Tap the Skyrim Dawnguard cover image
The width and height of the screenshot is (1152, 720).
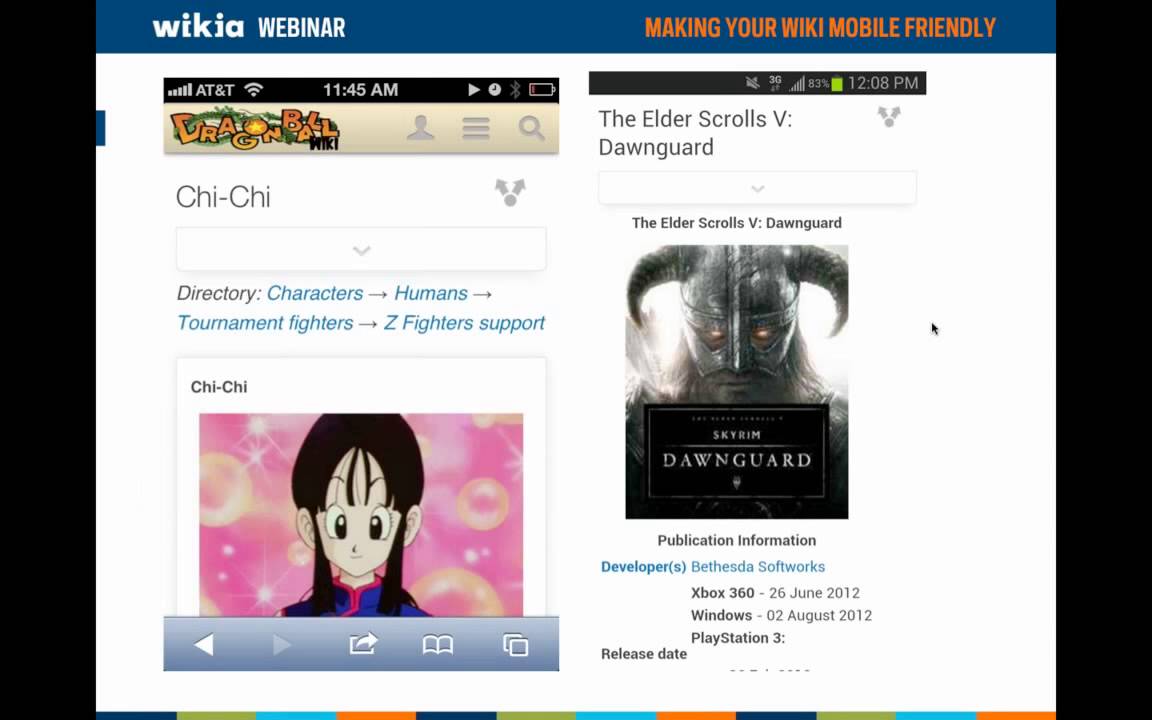coord(737,382)
